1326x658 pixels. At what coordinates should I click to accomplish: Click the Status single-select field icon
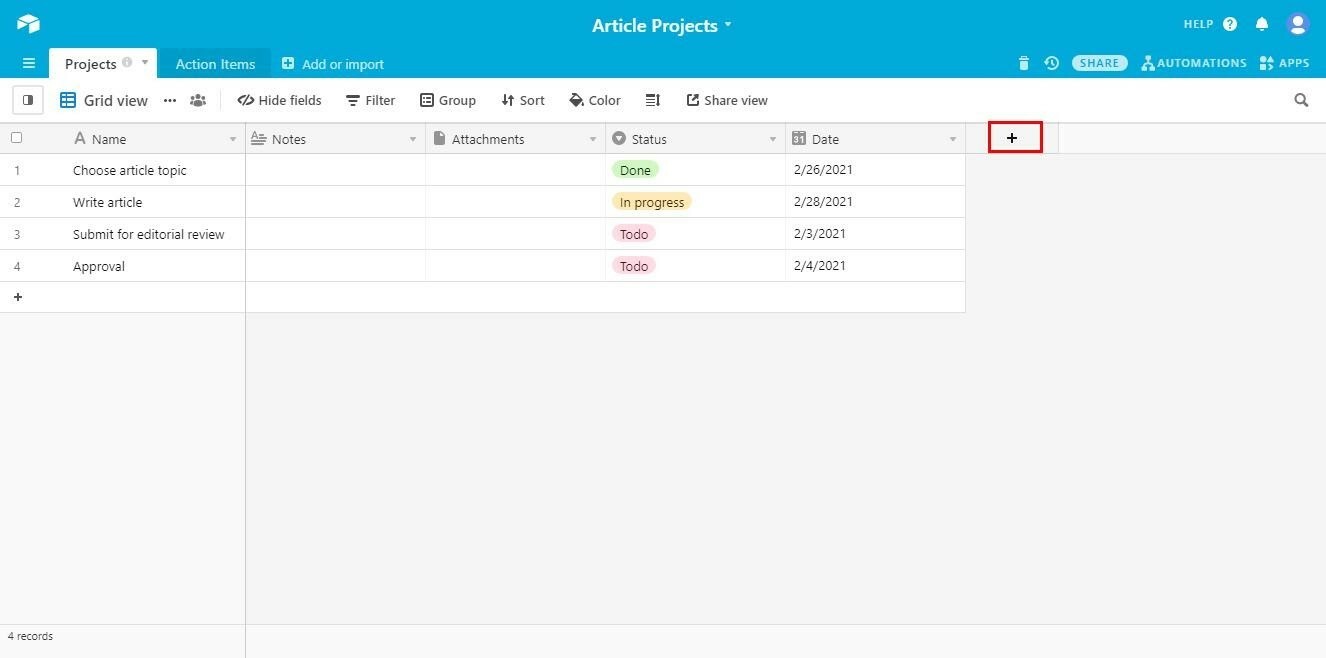619,138
